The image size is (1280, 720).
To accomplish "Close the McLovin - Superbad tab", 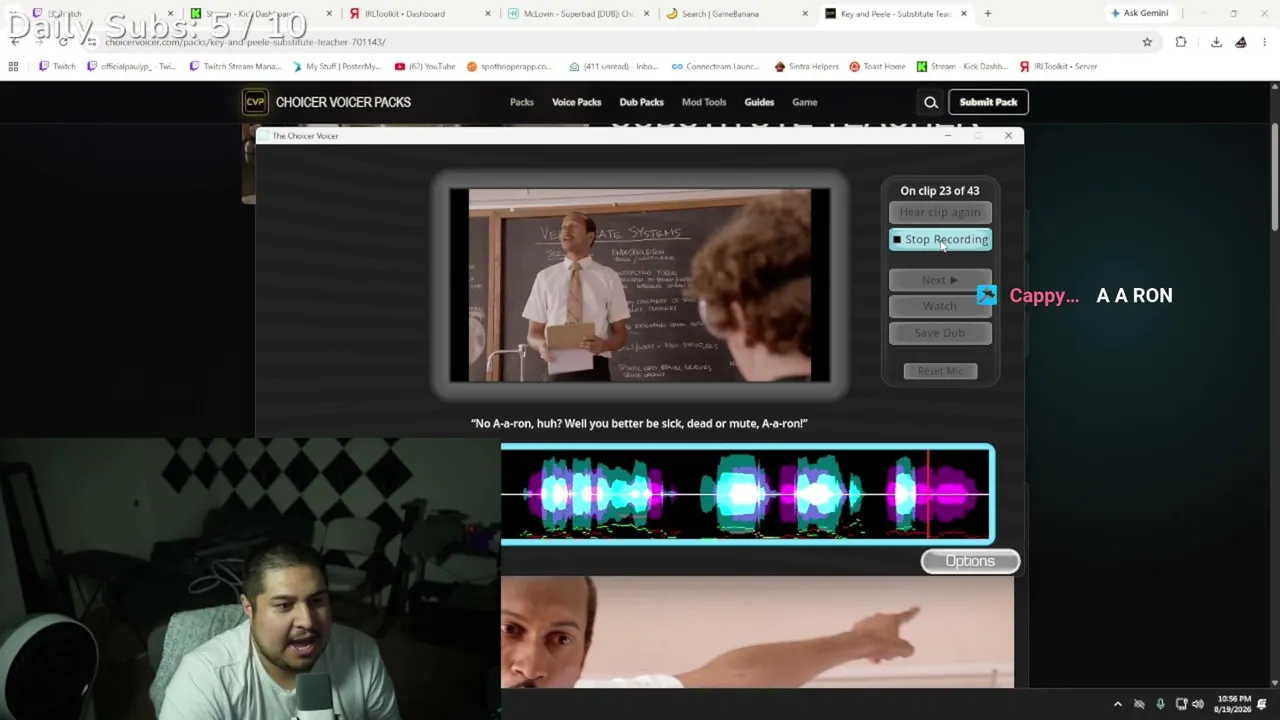I will [646, 14].
